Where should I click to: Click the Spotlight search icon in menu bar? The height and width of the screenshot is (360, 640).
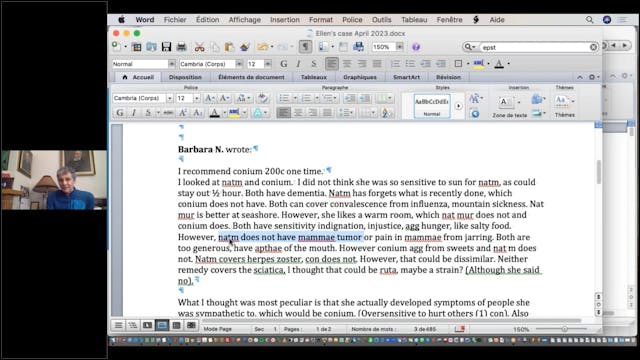pos(589,20)
